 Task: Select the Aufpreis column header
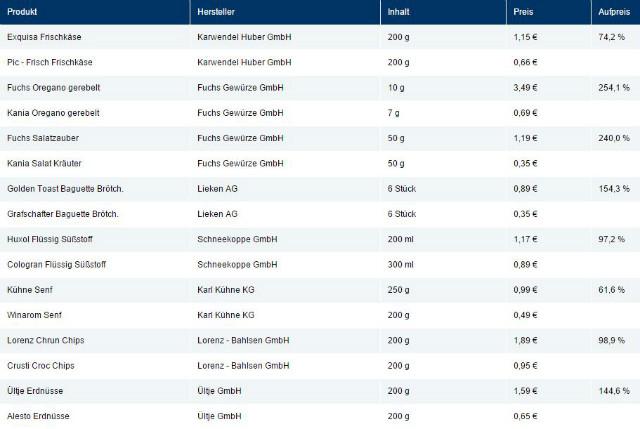click(612, 12)
